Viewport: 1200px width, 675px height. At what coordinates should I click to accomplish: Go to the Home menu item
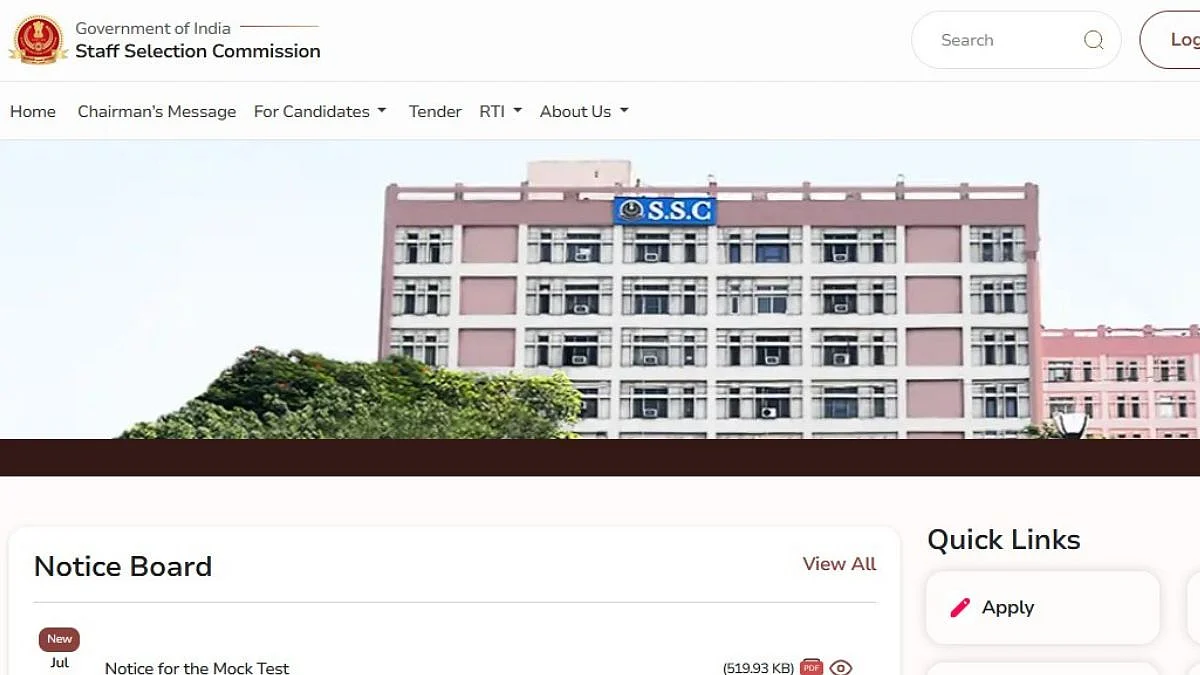click(x=33, y=111)
